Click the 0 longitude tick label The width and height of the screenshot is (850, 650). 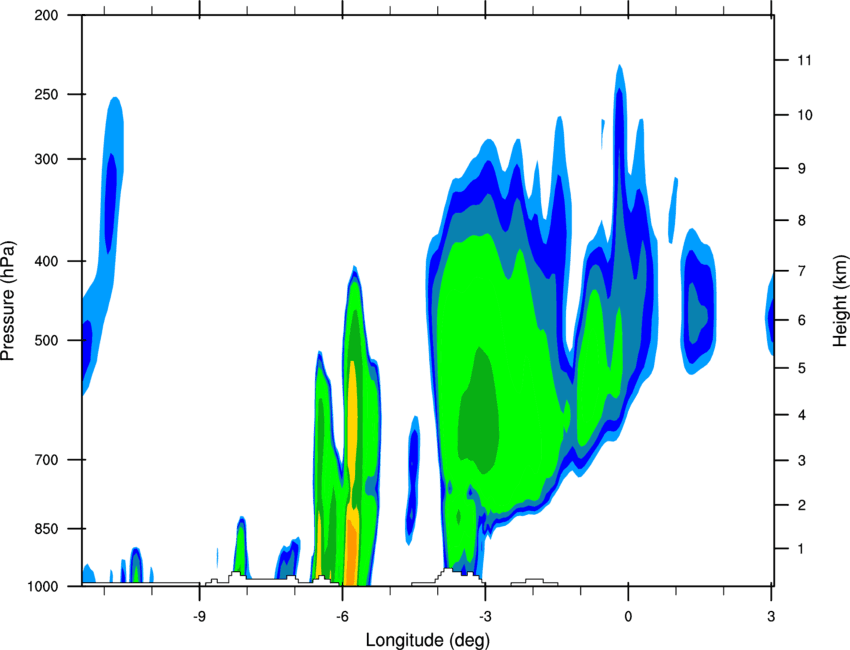coord(628,616)
